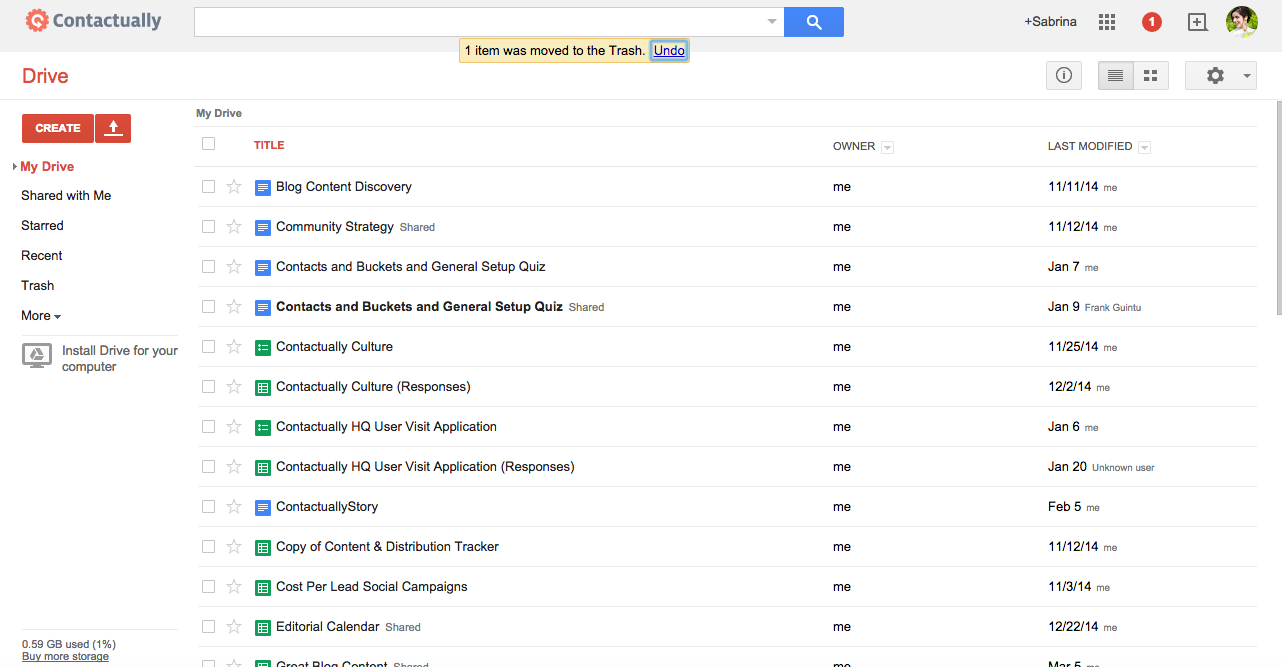Click the Buy more storage link
The image size is (1282, 667).
click(65, 656)
